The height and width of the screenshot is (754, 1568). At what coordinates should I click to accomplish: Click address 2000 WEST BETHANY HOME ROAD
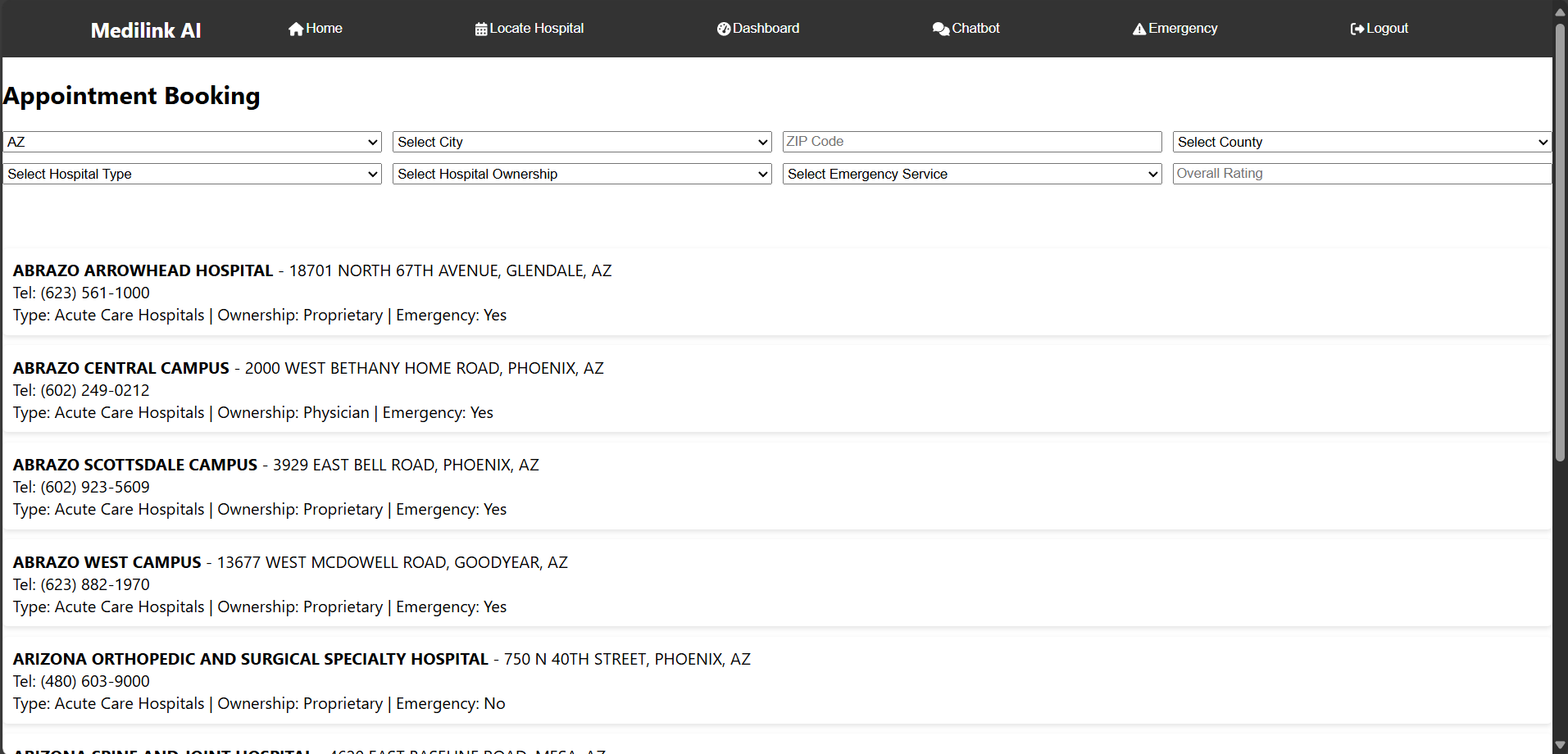(373, 368)
